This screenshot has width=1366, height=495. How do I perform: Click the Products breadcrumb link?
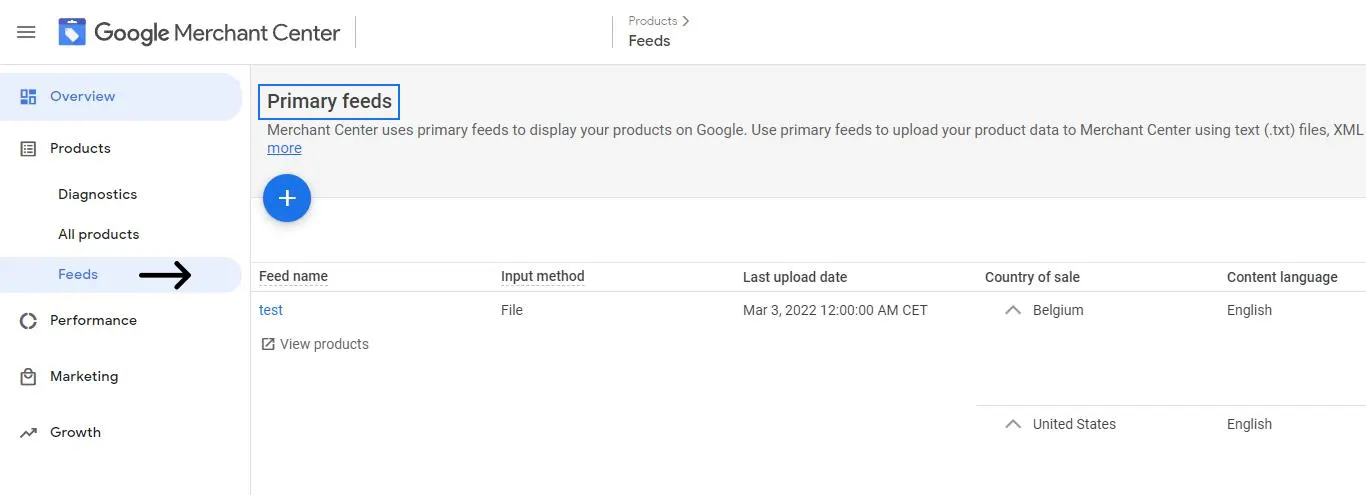tap(653, 21)
